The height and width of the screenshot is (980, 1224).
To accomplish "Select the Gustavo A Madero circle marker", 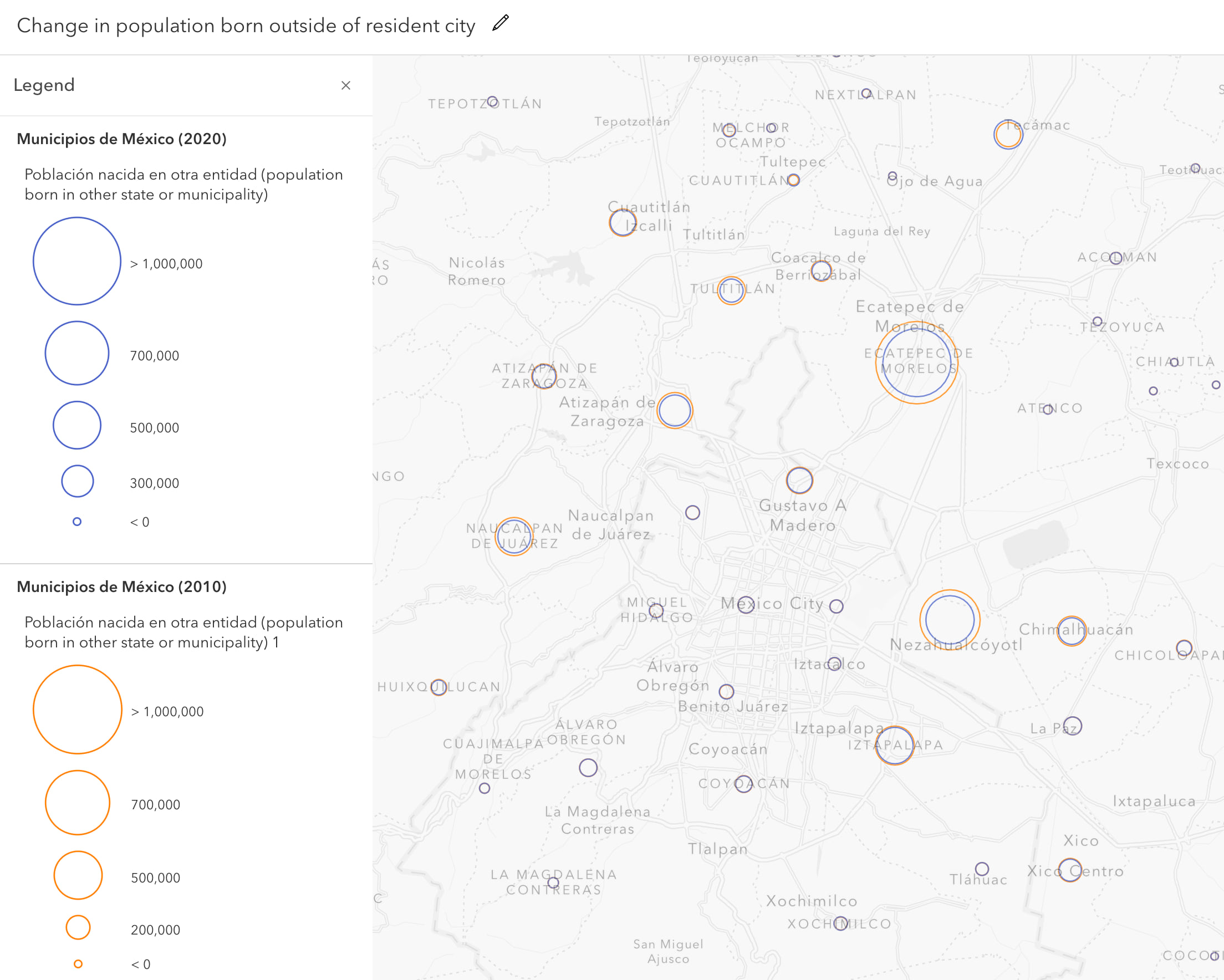I will [800, 480].
